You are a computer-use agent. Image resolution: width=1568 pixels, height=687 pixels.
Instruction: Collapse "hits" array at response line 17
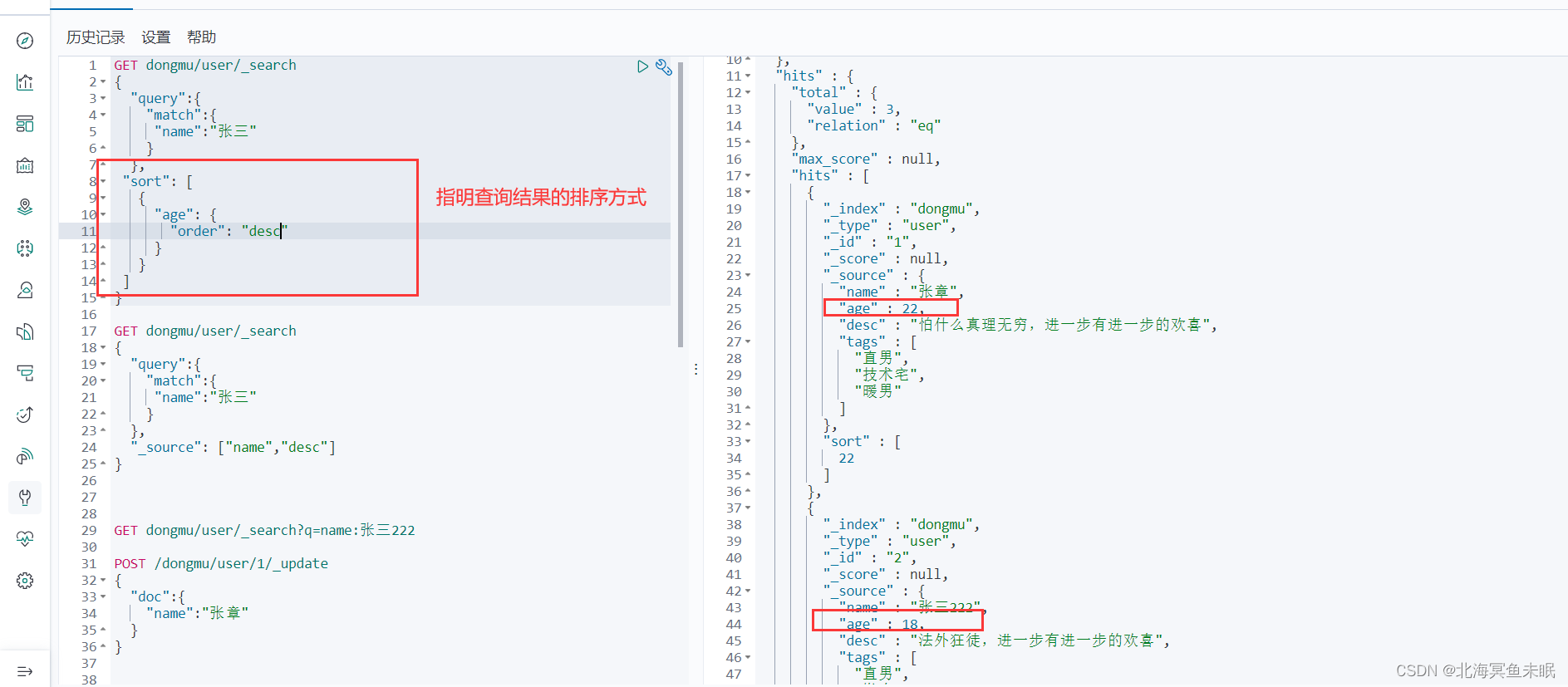pos(748,175)
